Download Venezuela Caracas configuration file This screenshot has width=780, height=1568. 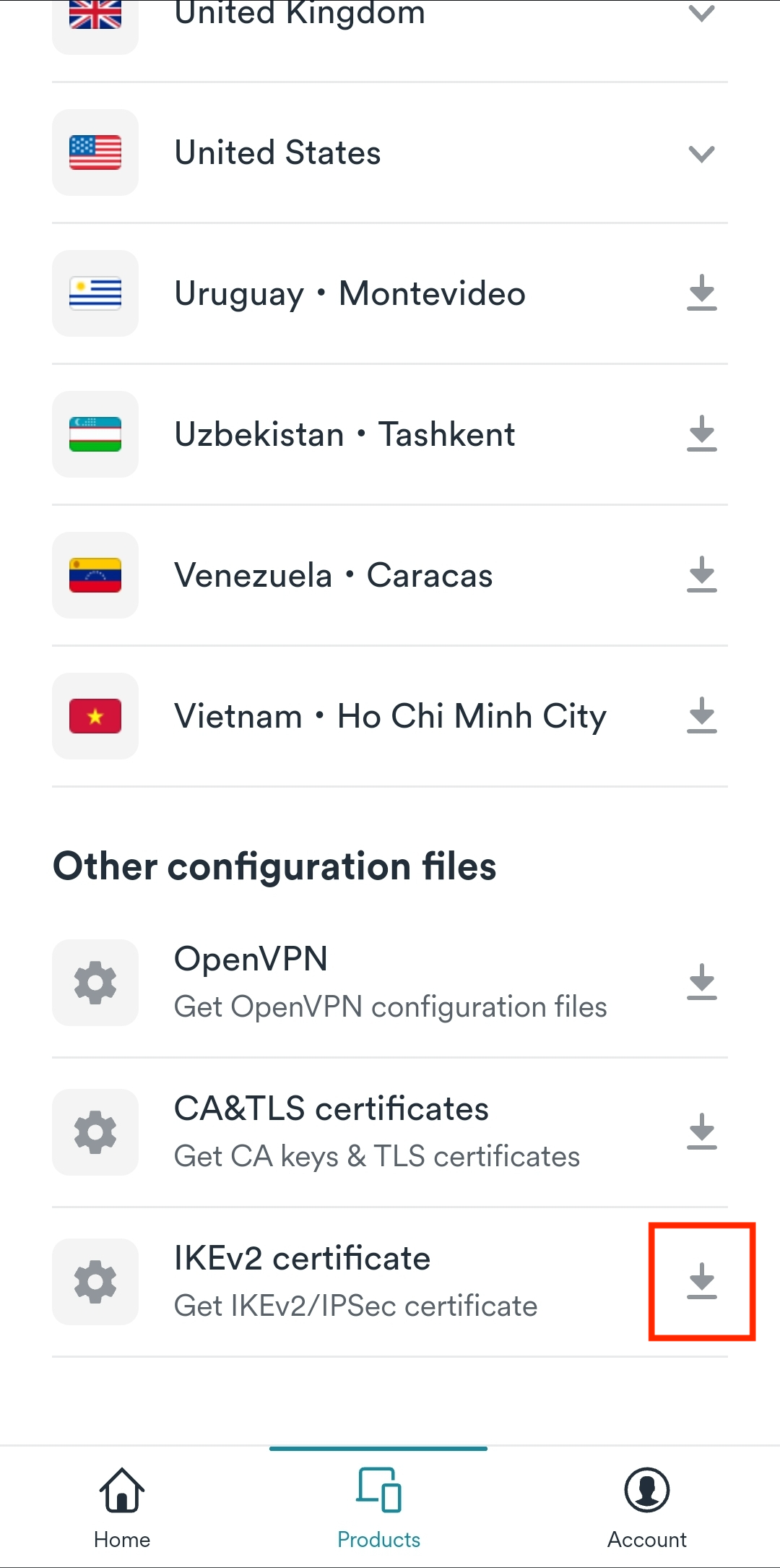point(701,574)
